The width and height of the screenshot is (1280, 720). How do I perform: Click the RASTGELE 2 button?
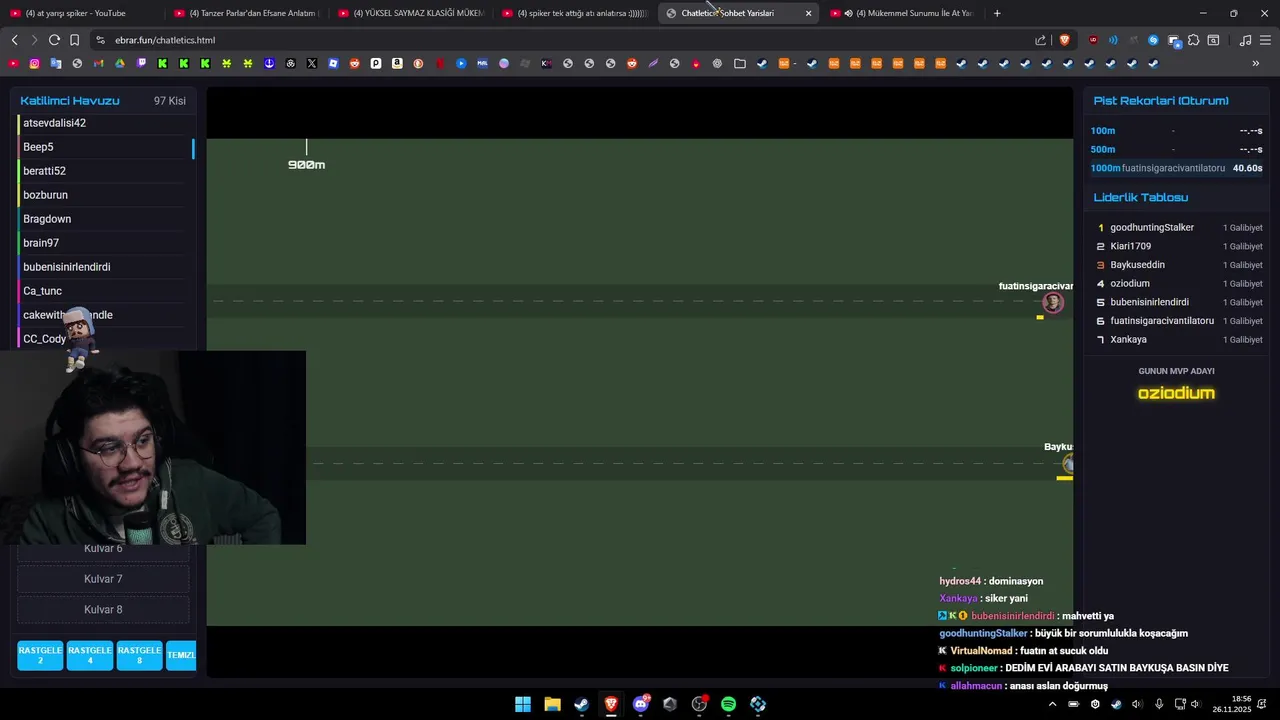click(40, 655)
